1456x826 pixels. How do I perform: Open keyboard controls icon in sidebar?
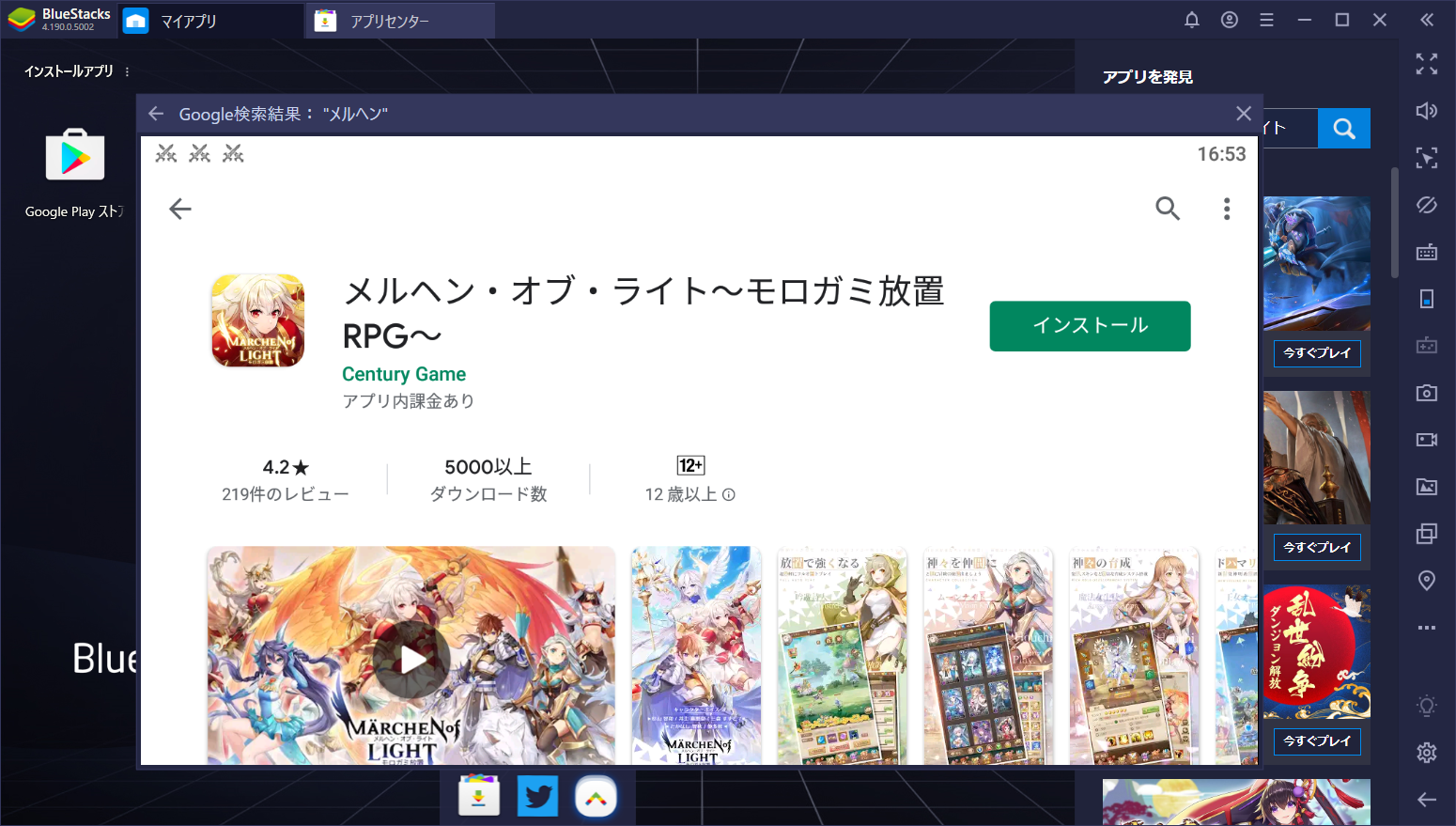pyautogui.click(x=1427, y=252)
